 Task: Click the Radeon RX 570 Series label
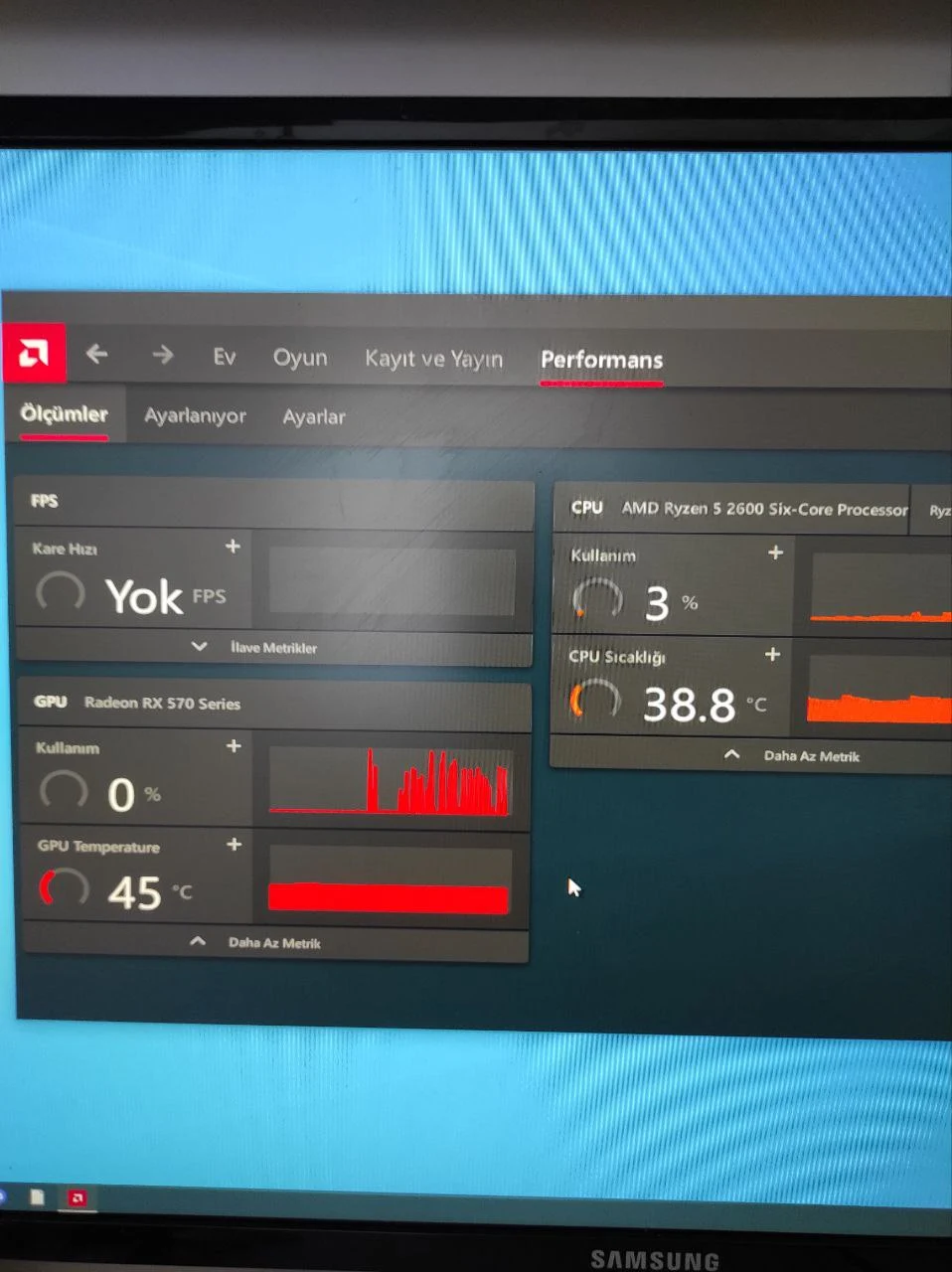click(x=162, y=703)
